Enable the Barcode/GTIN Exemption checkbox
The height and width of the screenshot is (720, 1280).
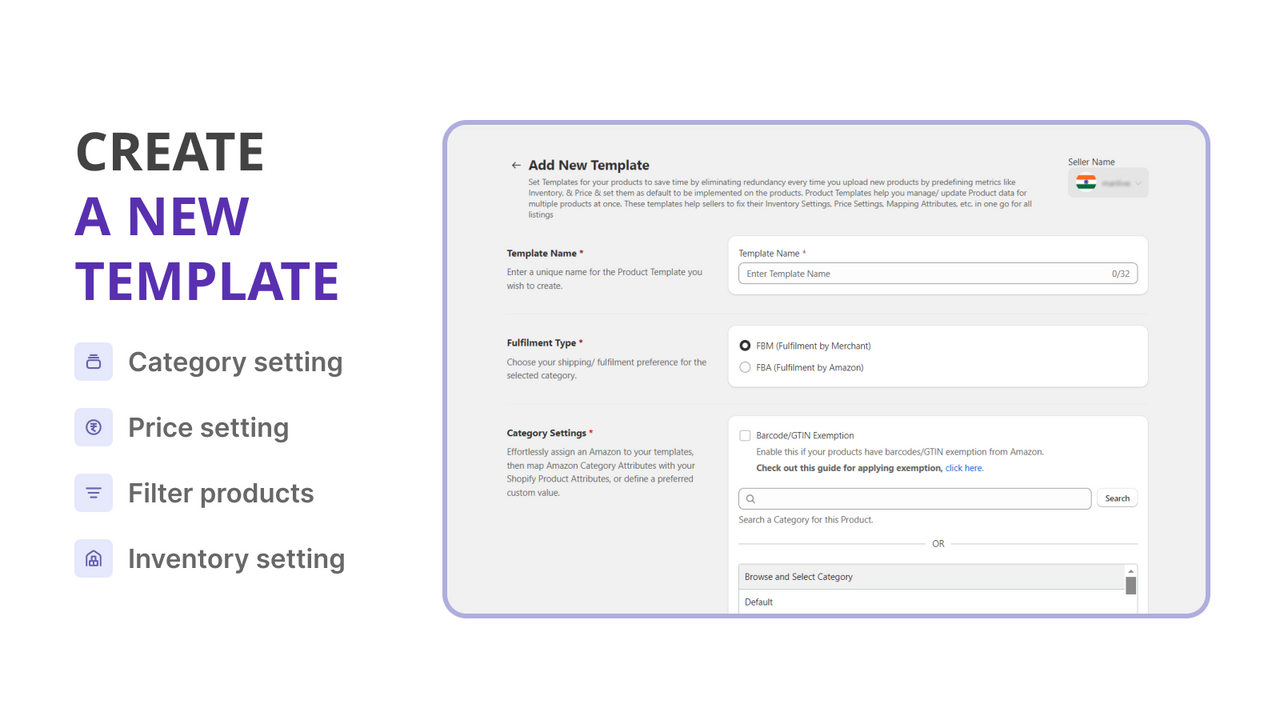(745, 436)
